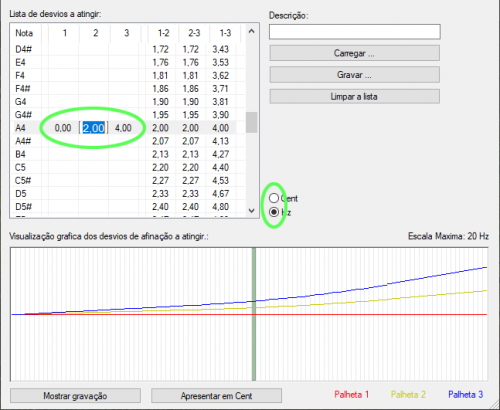Click the 1-2 column header
500x410 pixels.
[x=163, y=33]
